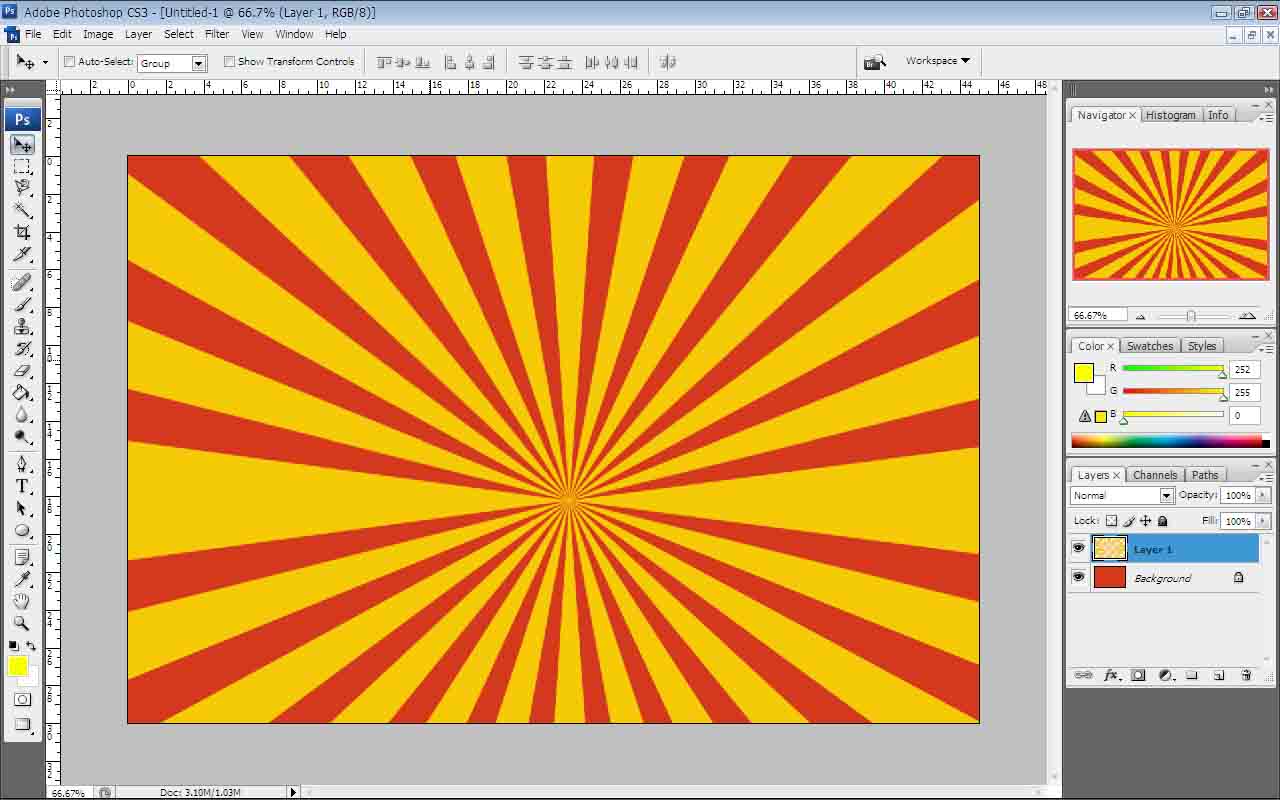
Task: Add a layer style with fx icon
Action: tap(1111, 676)
